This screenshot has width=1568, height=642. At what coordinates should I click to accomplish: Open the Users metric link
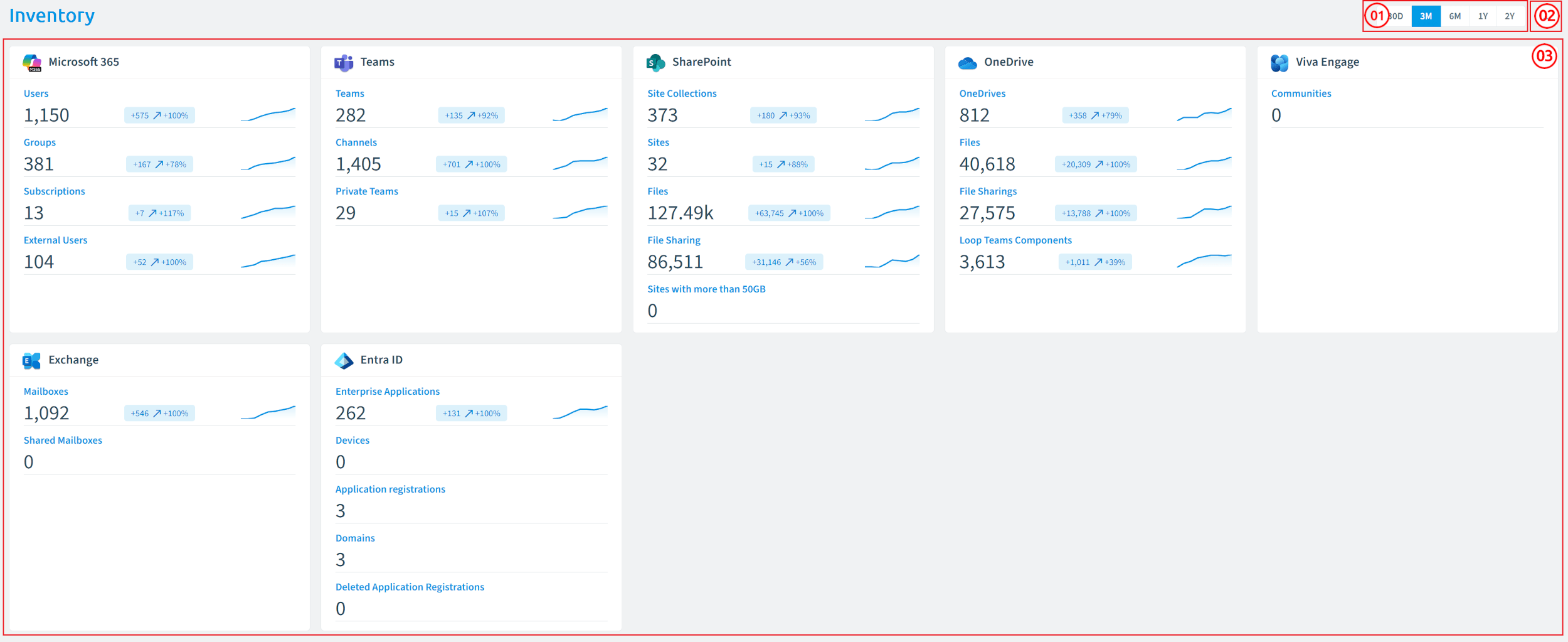[x=36, y=94]
